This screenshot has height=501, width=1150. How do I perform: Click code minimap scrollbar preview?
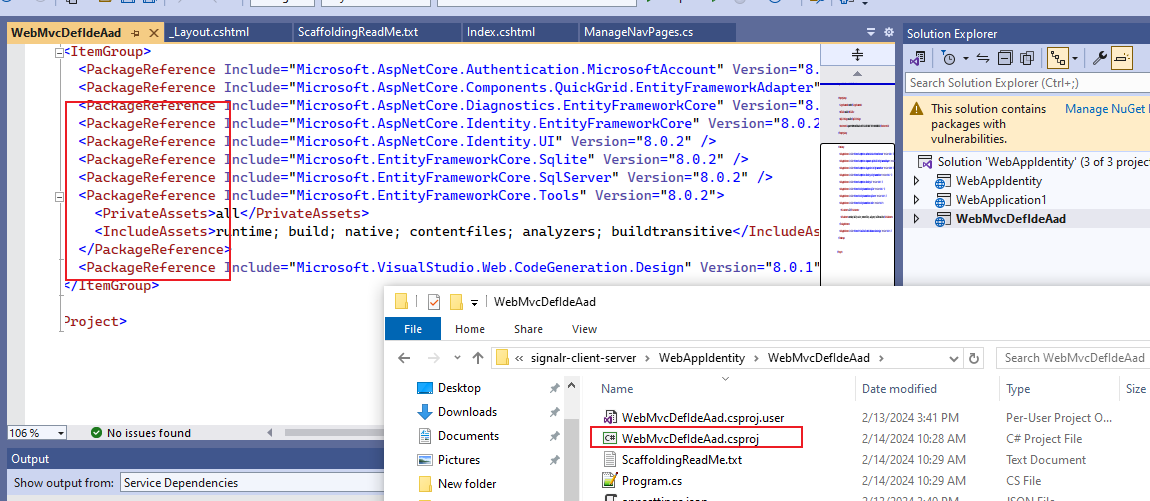pyautogui.click(x=858, y=183)
